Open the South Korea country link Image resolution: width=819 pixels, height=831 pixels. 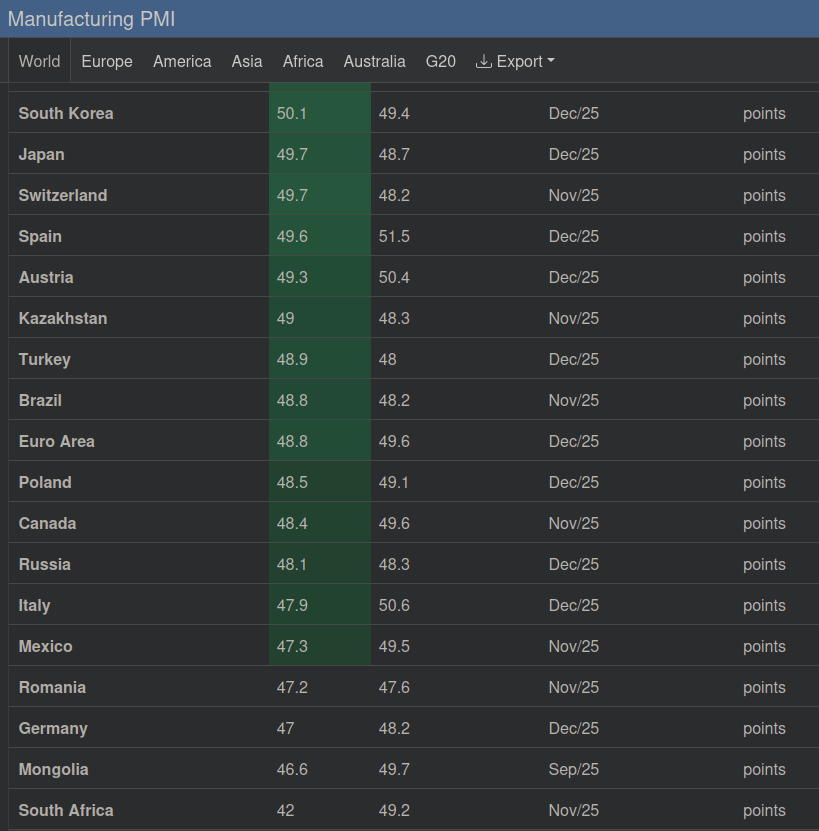[66, 113]
